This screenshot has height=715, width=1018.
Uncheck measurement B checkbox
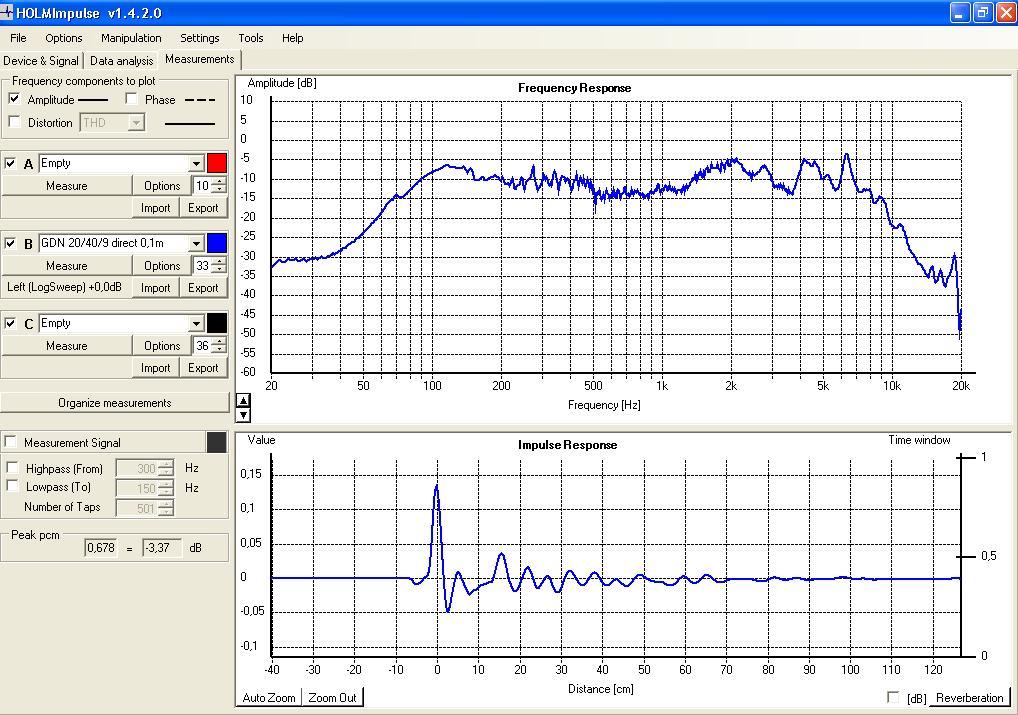click(x=10, y=243)
